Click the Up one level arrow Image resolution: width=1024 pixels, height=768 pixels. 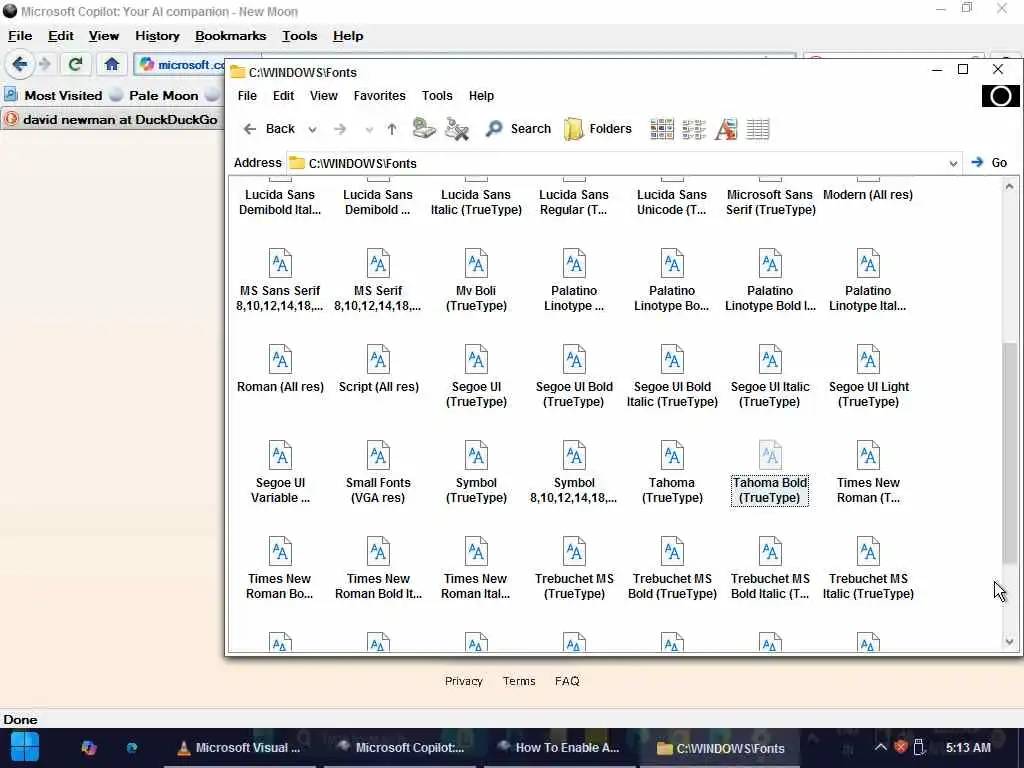pos(391,129)
